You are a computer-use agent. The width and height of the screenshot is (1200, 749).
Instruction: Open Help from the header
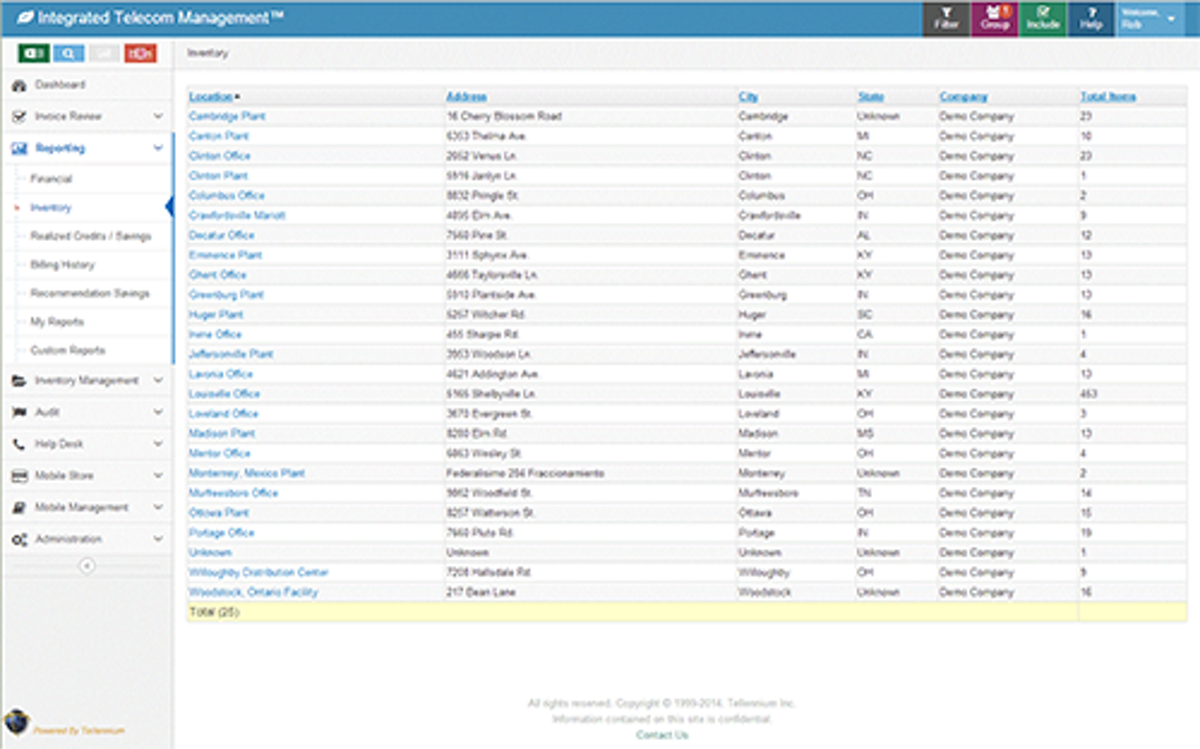[1091, 19]
